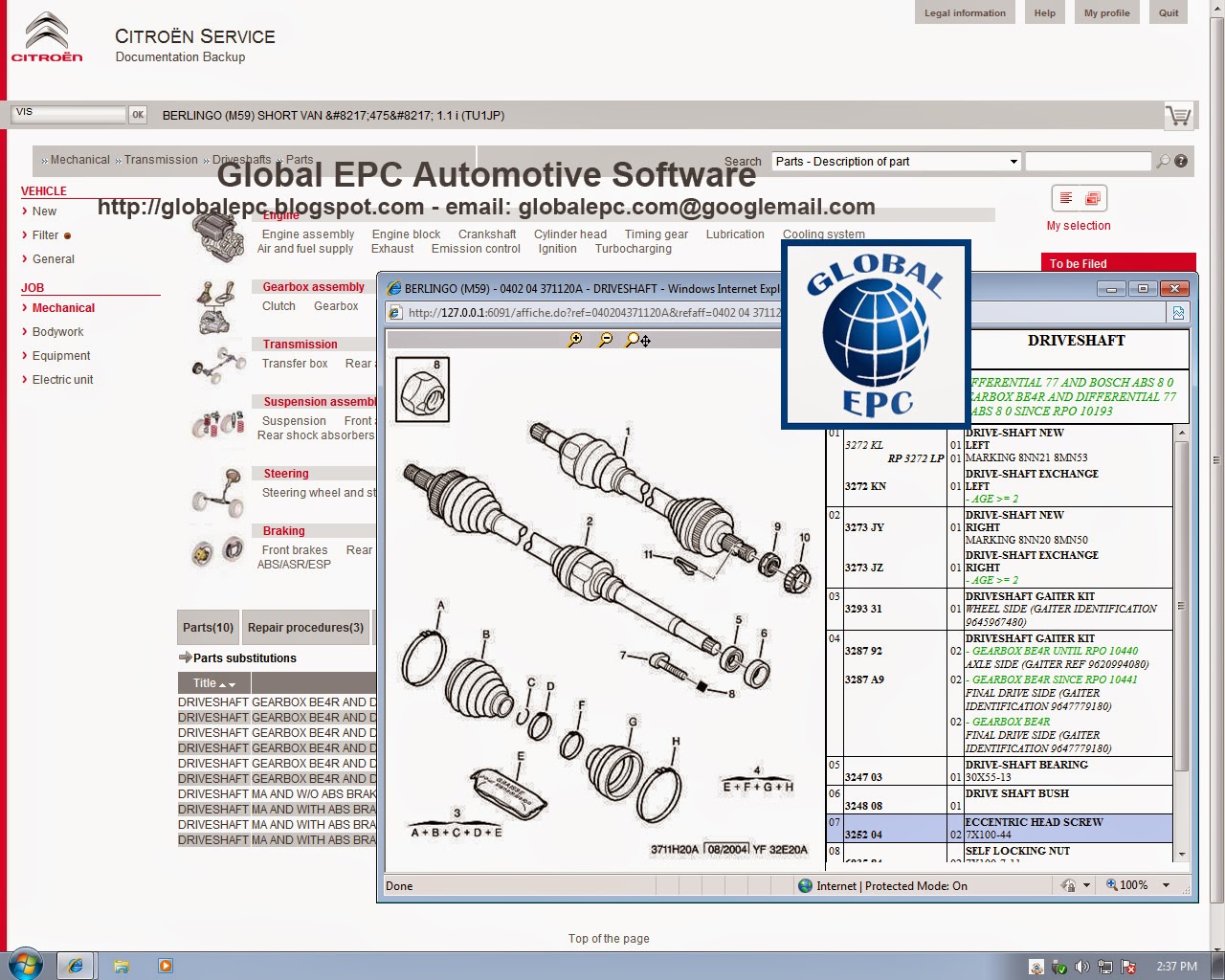1225x980 pixels.
Task: Open the shopping cart icon
Action: tap(1178, 116)
